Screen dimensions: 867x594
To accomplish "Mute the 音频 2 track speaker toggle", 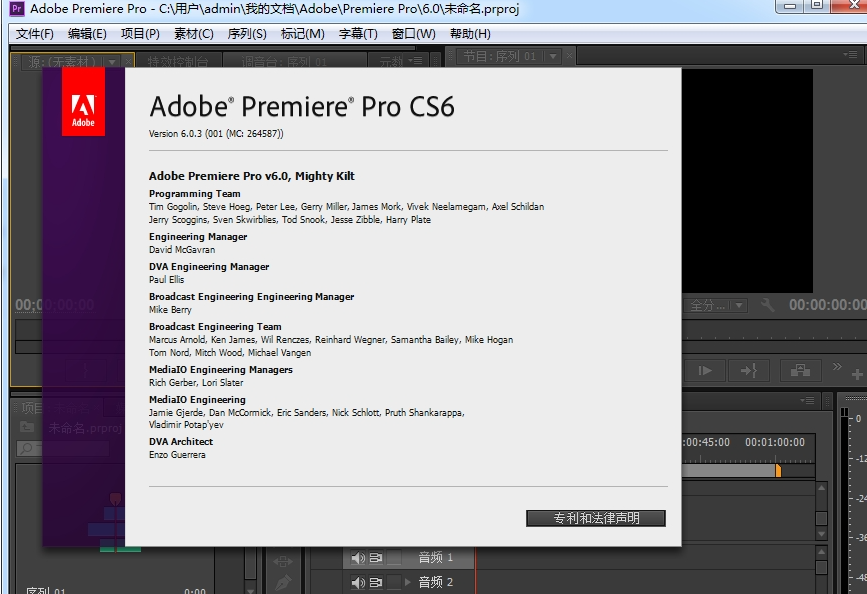I will point(358,582).
